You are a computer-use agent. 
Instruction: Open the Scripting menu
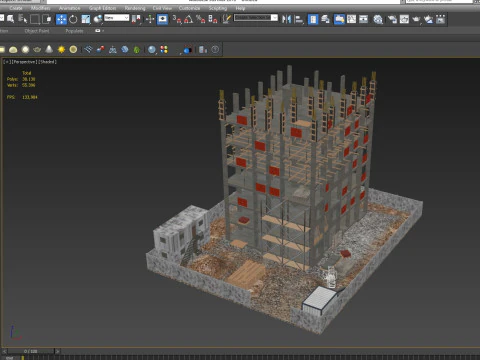pos(218,8)
